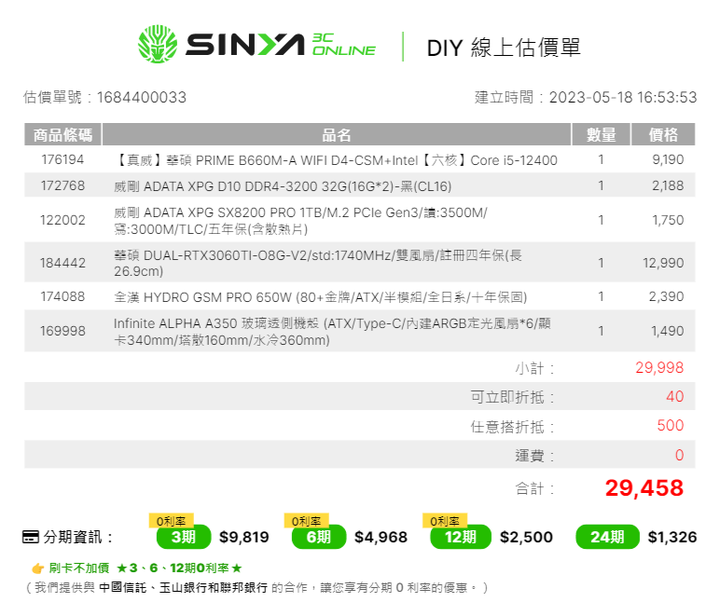This screenshot has width=720, height=616.
Task: Select the 24期 installment badge
Action: [608, 537]
